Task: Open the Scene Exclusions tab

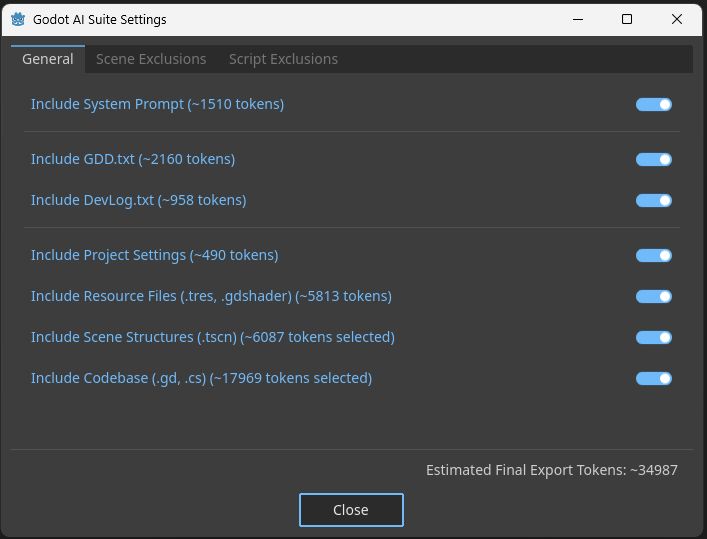Action: pos(151,59)
